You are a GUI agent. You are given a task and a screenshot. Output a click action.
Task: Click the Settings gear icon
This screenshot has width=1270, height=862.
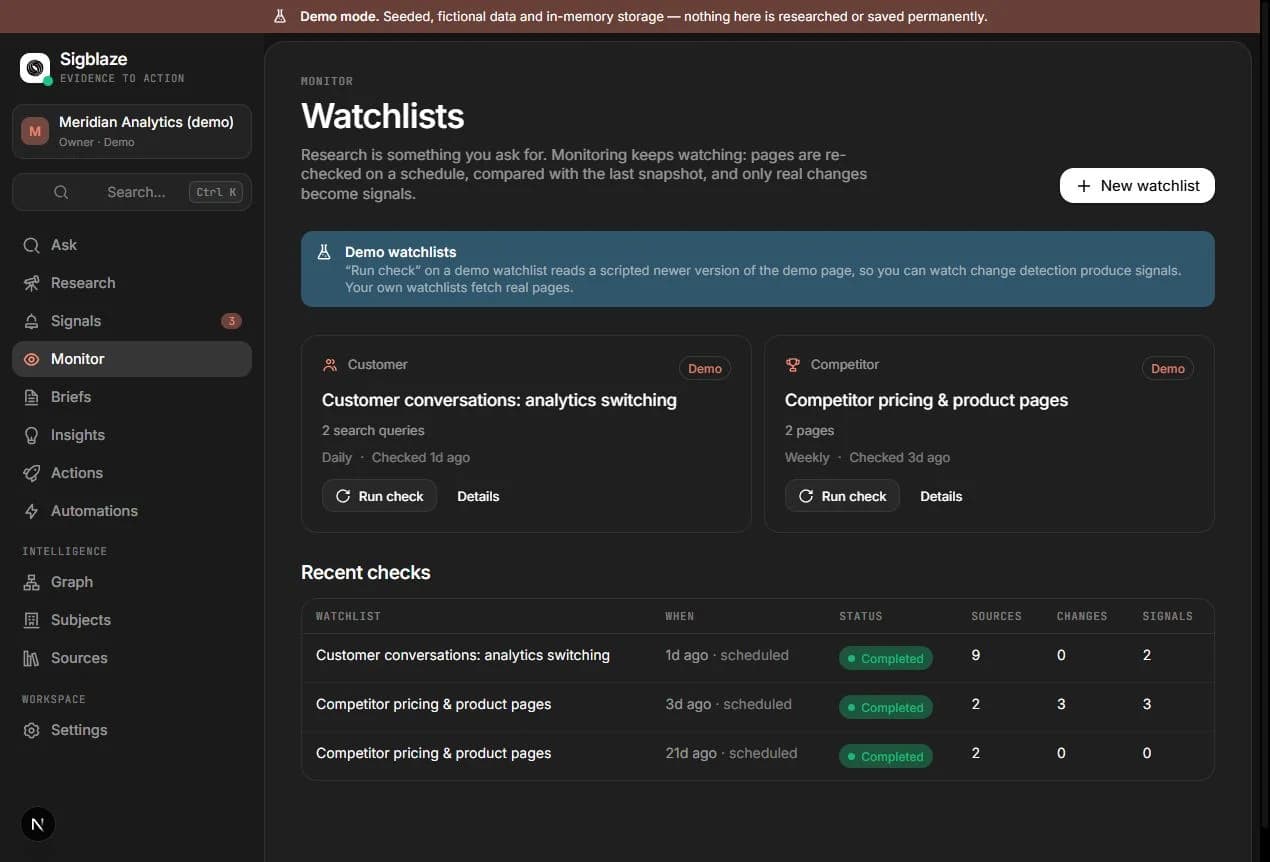[32, 730]
